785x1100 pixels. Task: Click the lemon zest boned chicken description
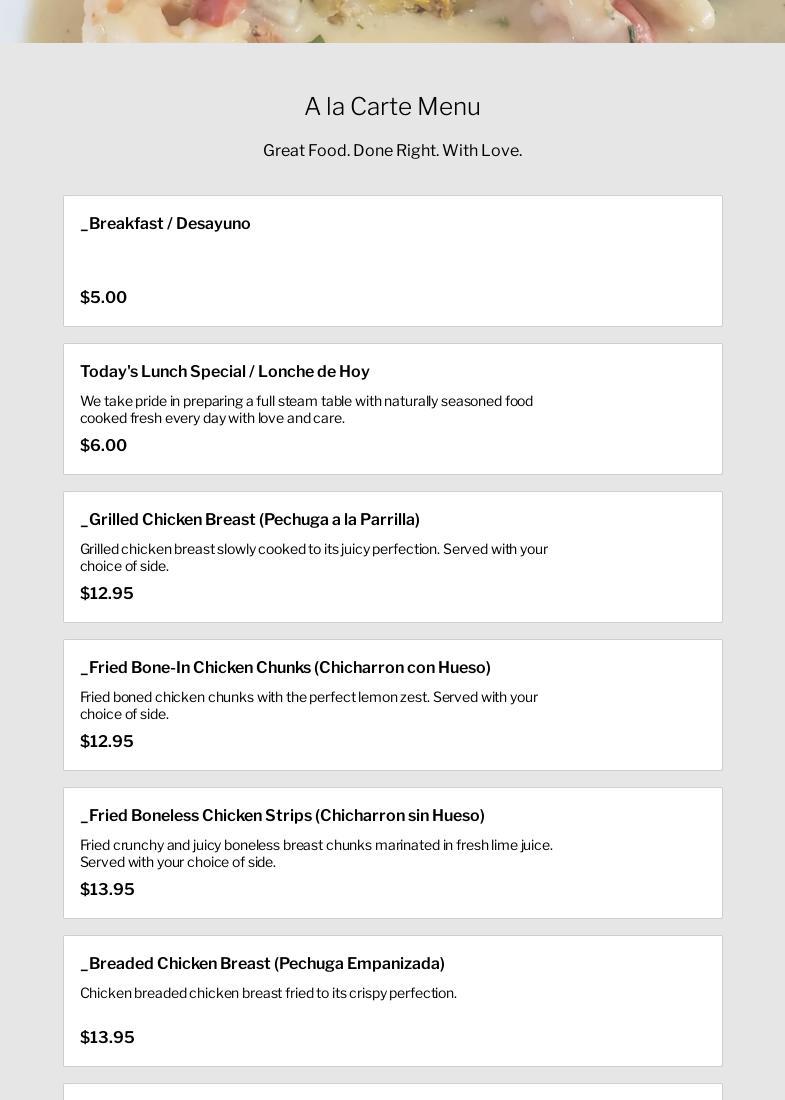point(308,705)
